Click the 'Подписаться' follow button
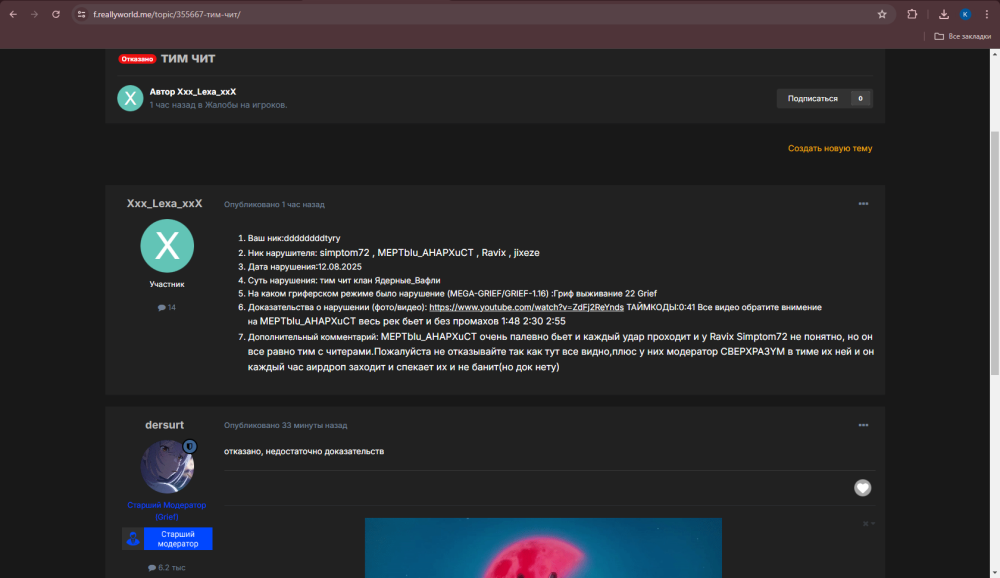The width and height of the screenshot is (1000, 578). pos(812,98)
